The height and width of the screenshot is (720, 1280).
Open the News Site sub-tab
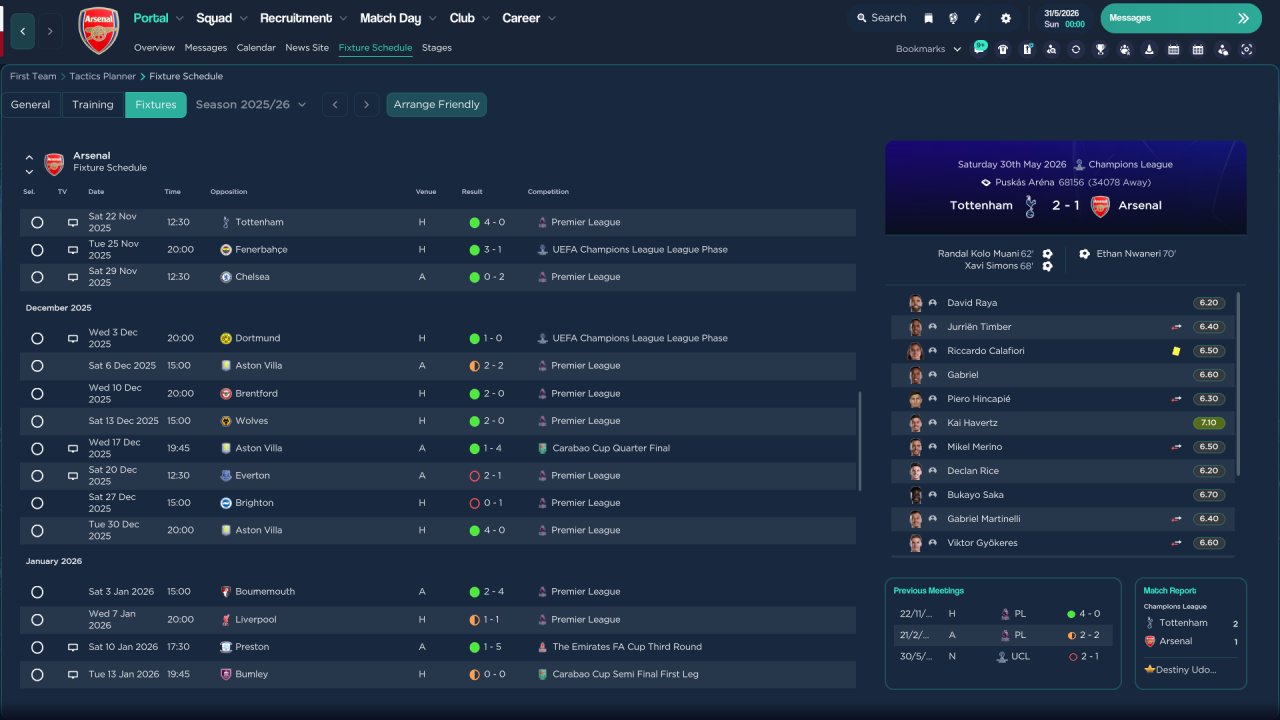tap(307, 48)
